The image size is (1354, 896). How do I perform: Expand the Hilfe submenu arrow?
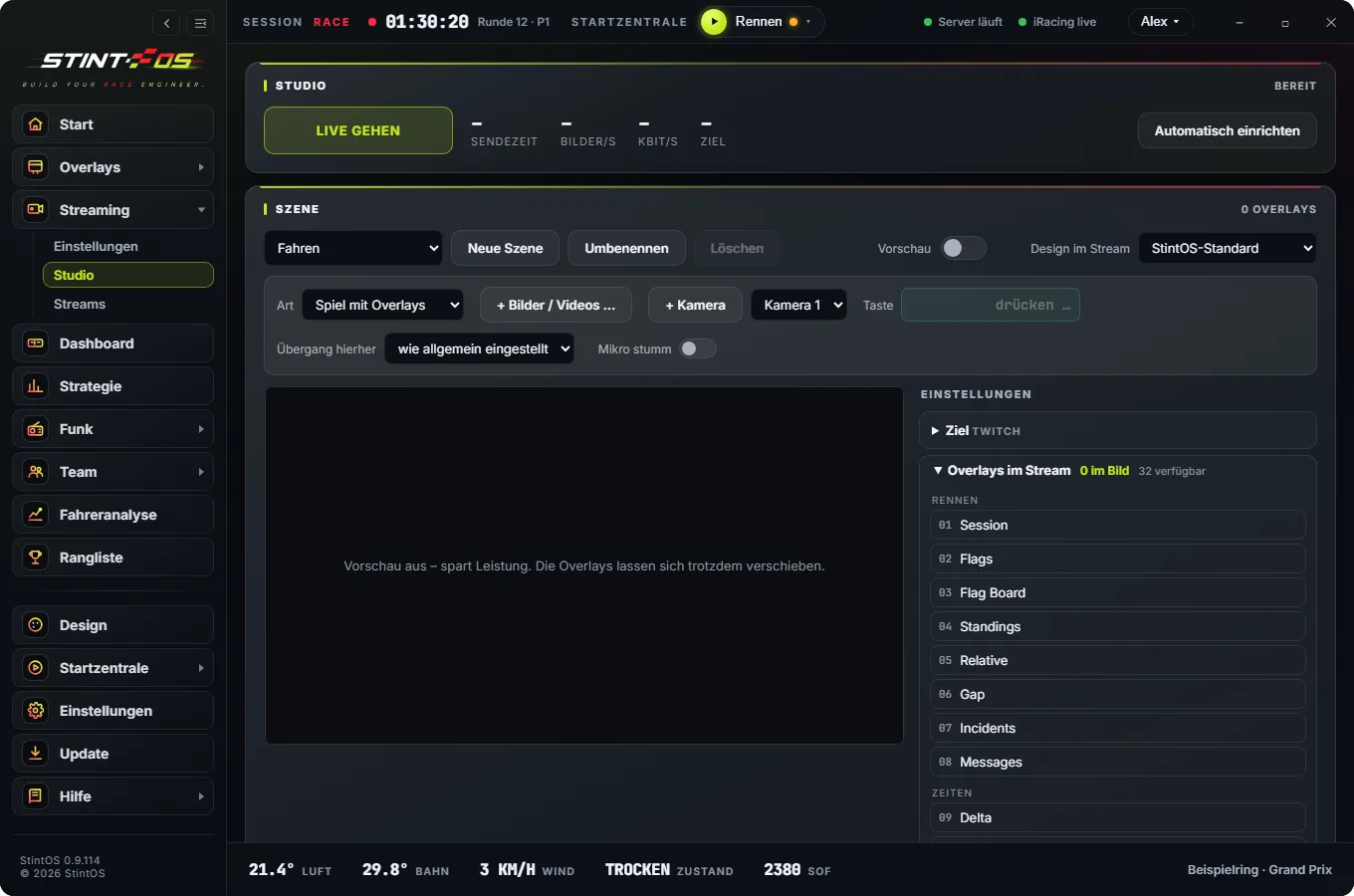201,796
